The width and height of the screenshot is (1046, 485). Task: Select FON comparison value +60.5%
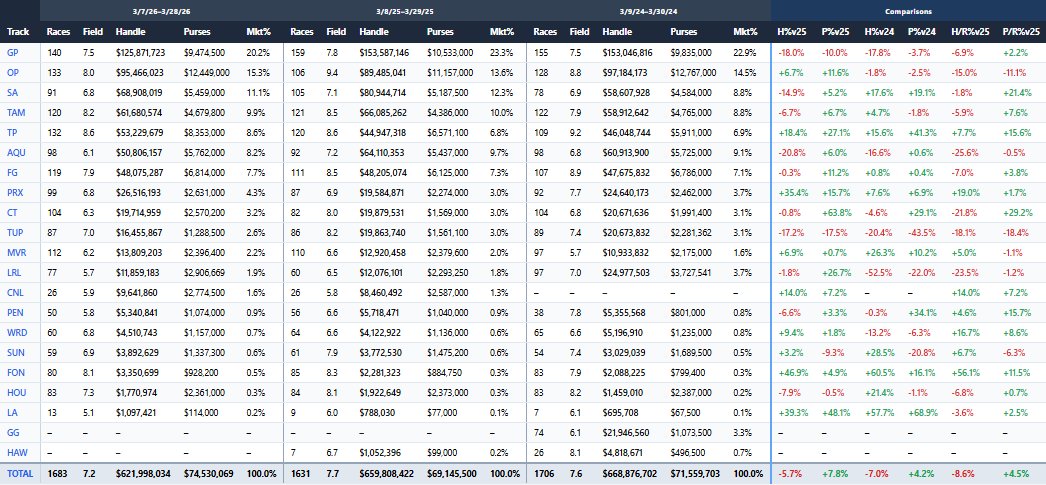click(x=879, y=373)
